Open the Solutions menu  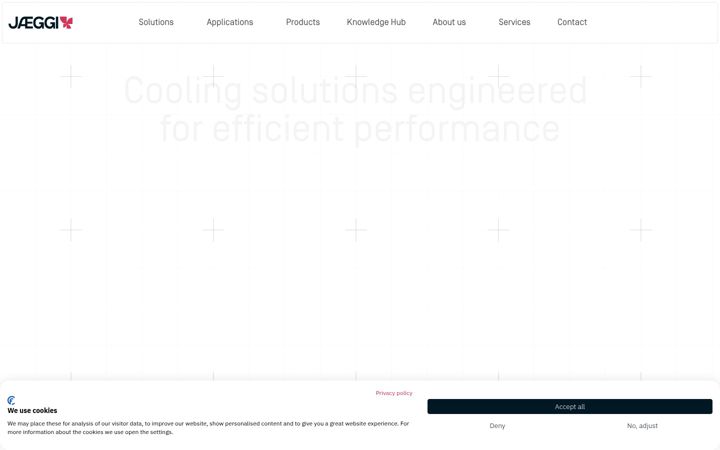point(156,22)
